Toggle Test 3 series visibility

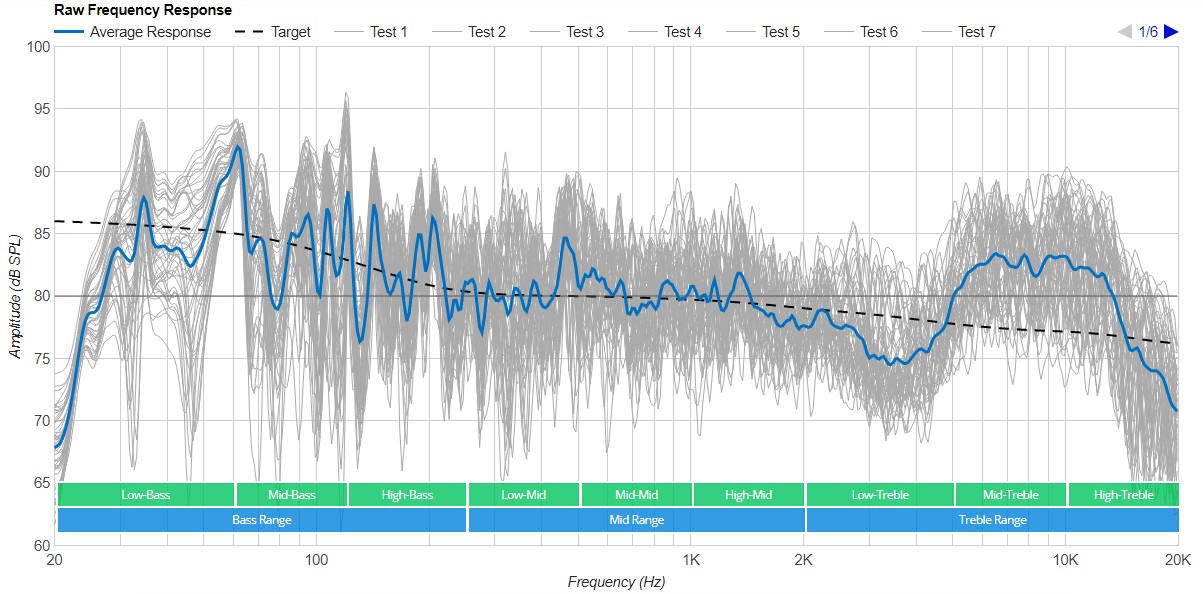pyautogui.click(x=566, y=31)
